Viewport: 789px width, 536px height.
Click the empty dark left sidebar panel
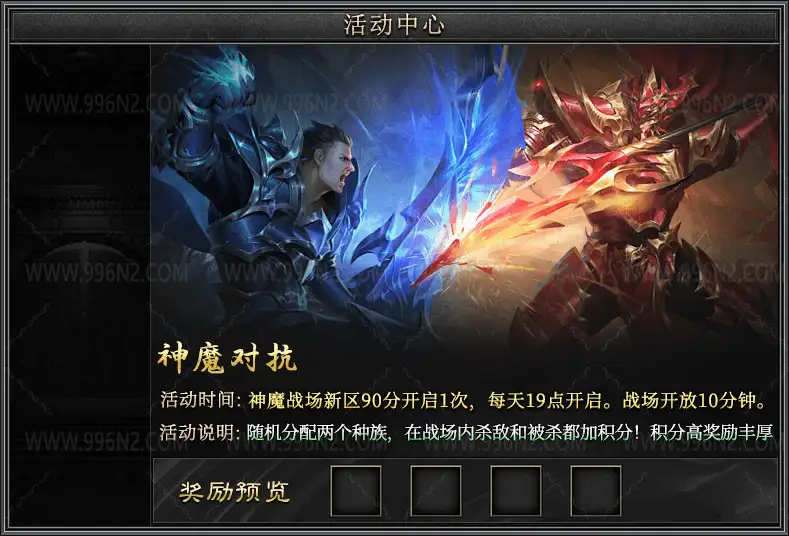click(x=81, y=284)
